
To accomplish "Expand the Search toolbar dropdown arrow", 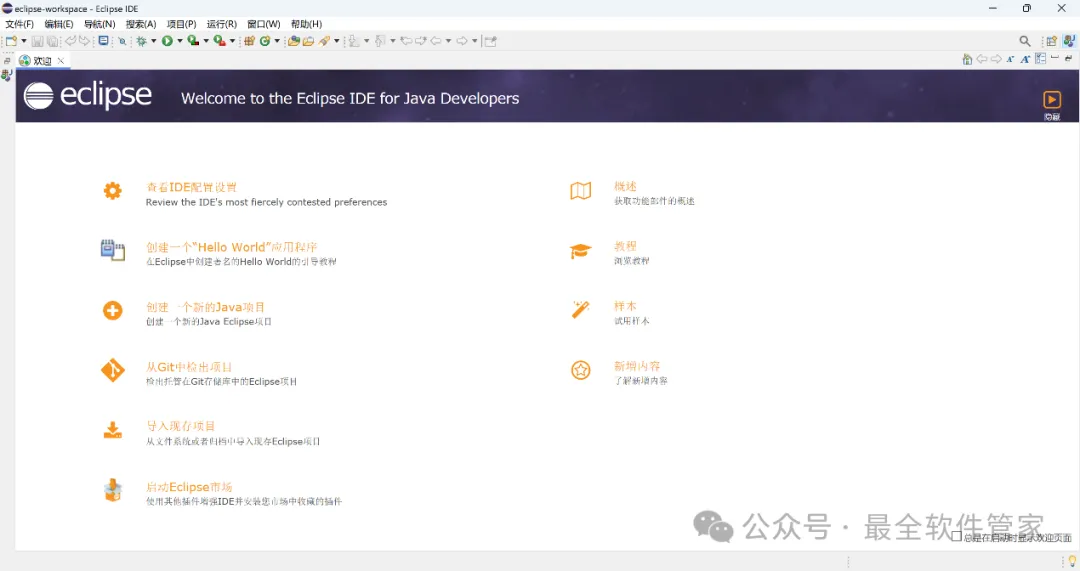I will pos(337,41).
